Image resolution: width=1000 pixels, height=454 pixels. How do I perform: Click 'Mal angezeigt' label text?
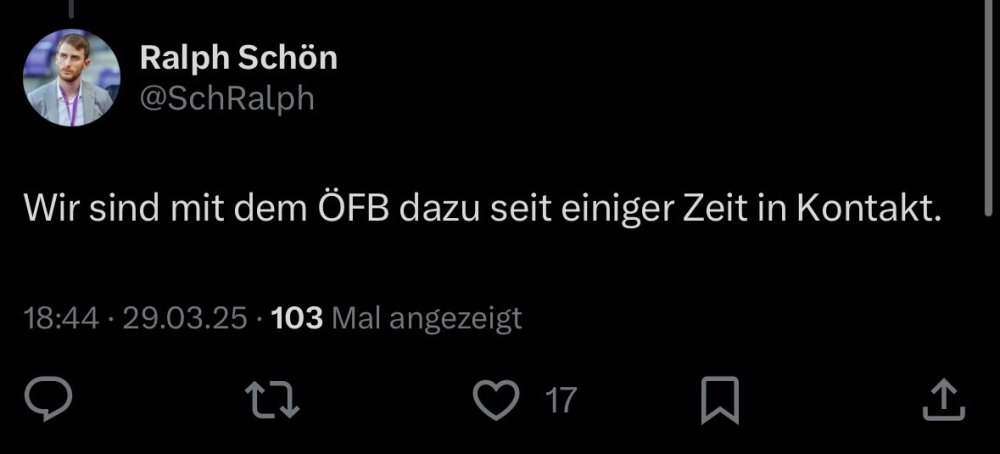pyautogui.click(x=427, y=319)
